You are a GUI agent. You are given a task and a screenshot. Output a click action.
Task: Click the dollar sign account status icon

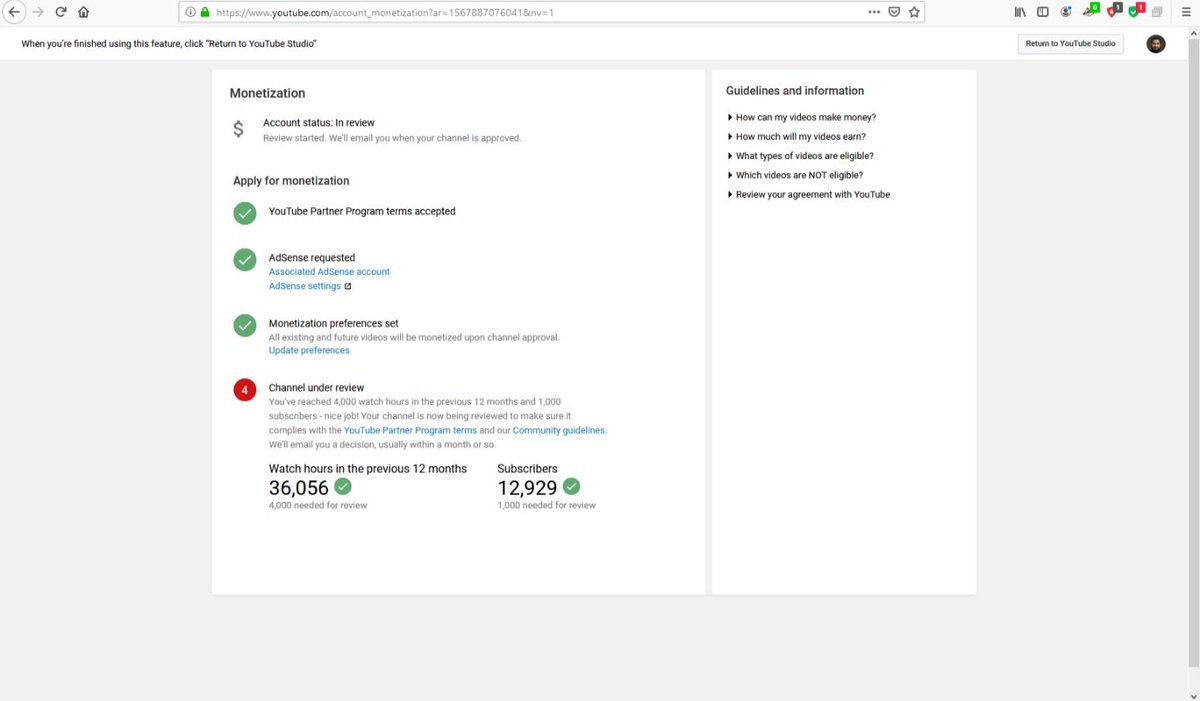pos(238,129)
